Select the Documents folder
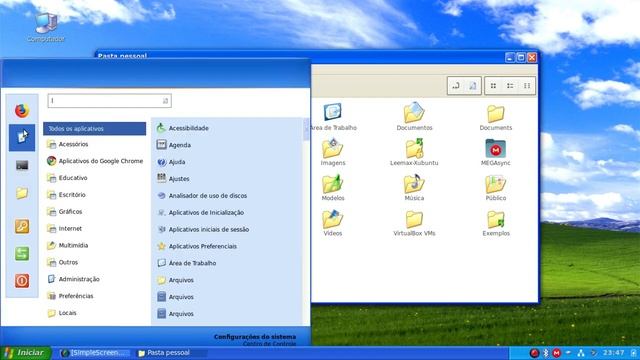Image resolution: width=640 pixels, height=360 pixels. (496, 118)
